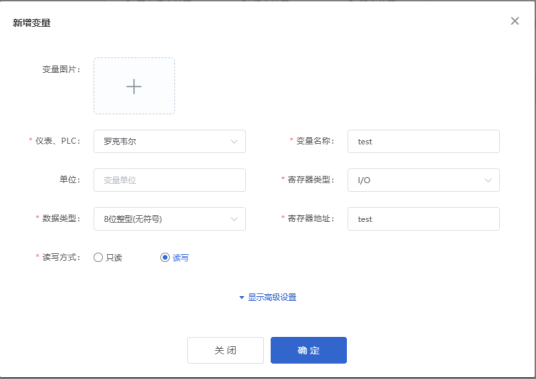Viewport: 536px width, 379px height.
Task: Click the 只读 label text
Action: (114, 258)
